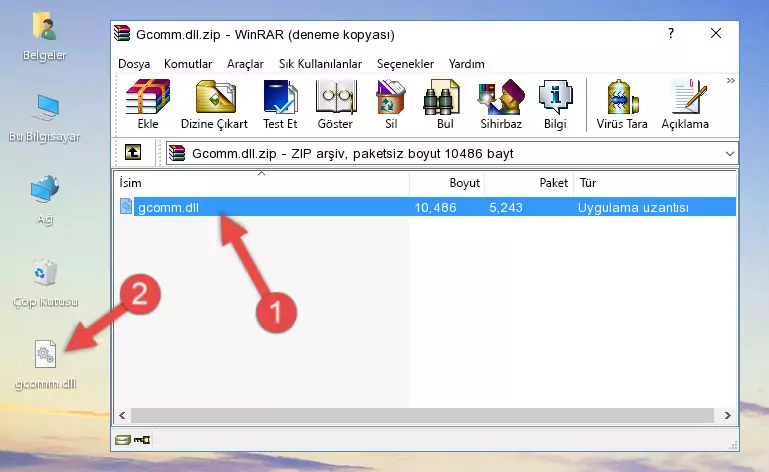Click the 10,486 size value
This screenshot has width=769, height=472.
(436, 208)
